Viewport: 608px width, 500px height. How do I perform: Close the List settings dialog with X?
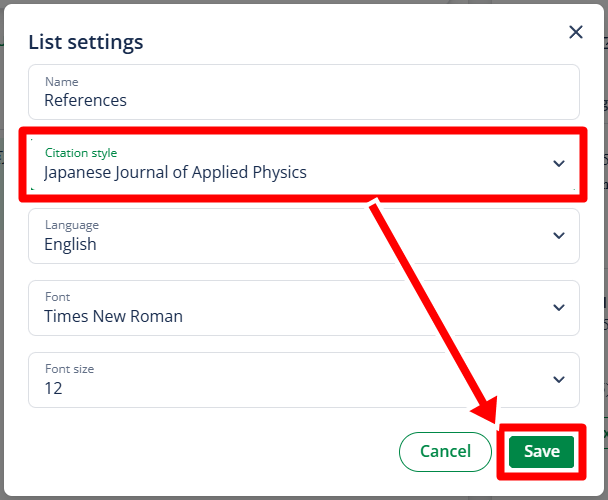[x=576, y=32]
